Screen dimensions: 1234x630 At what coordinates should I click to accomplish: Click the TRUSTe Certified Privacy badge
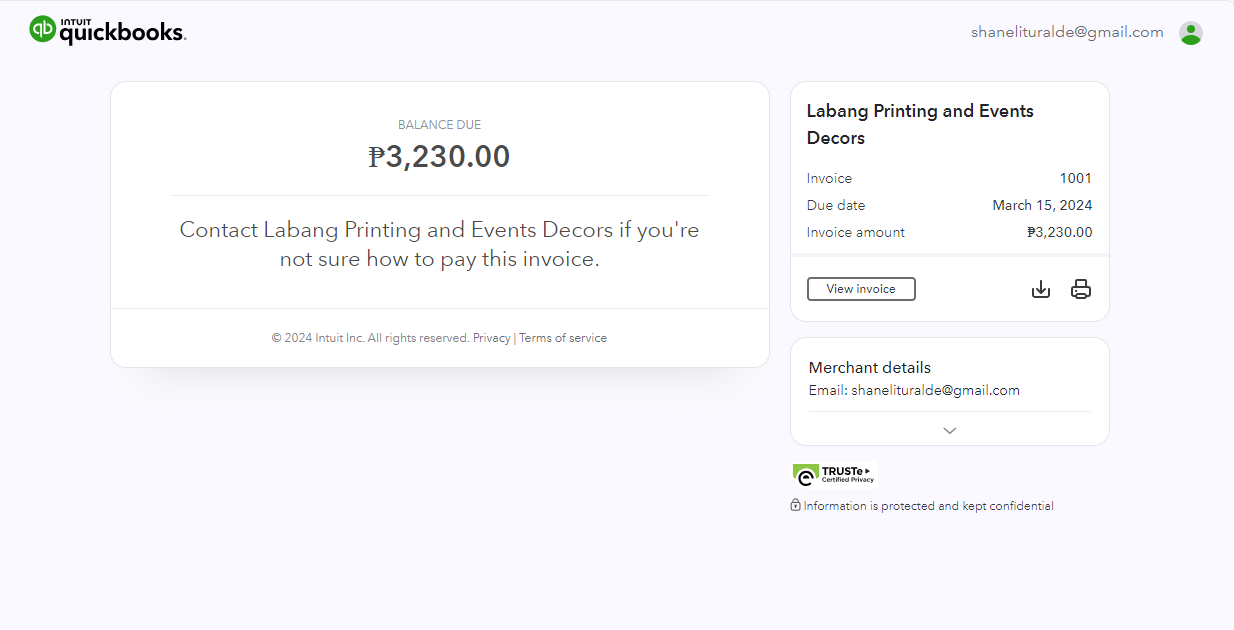tap(834, 474)
